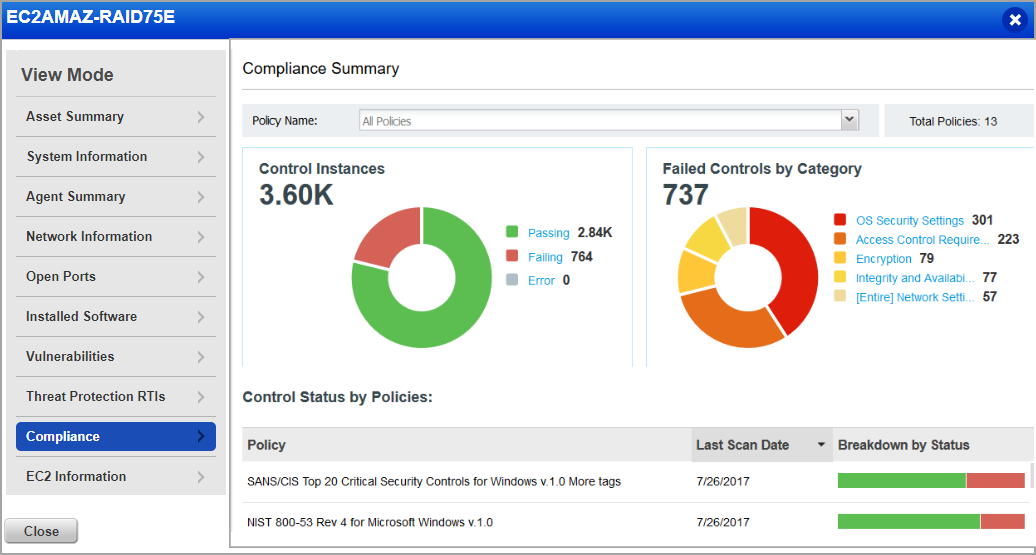Screen dimensions: 1036x555
Task: Open the Open Ports view
Action: pyautogui.click(x=116, y=277)
